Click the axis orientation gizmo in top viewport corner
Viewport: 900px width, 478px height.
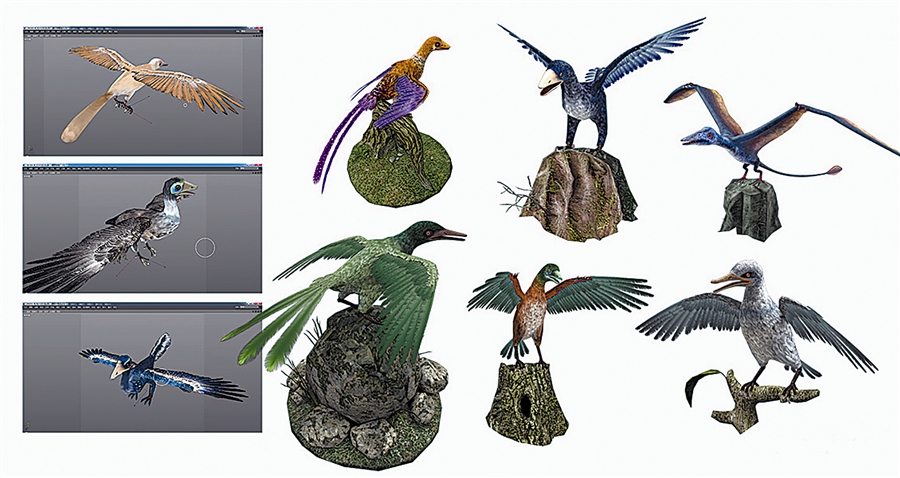coord(31,147)
